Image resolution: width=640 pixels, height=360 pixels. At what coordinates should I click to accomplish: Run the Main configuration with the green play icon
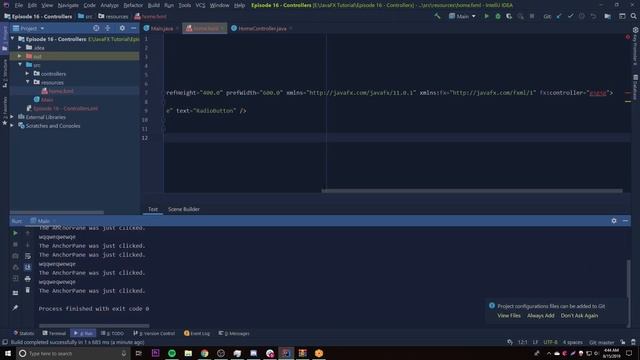[x=487, y=16]
